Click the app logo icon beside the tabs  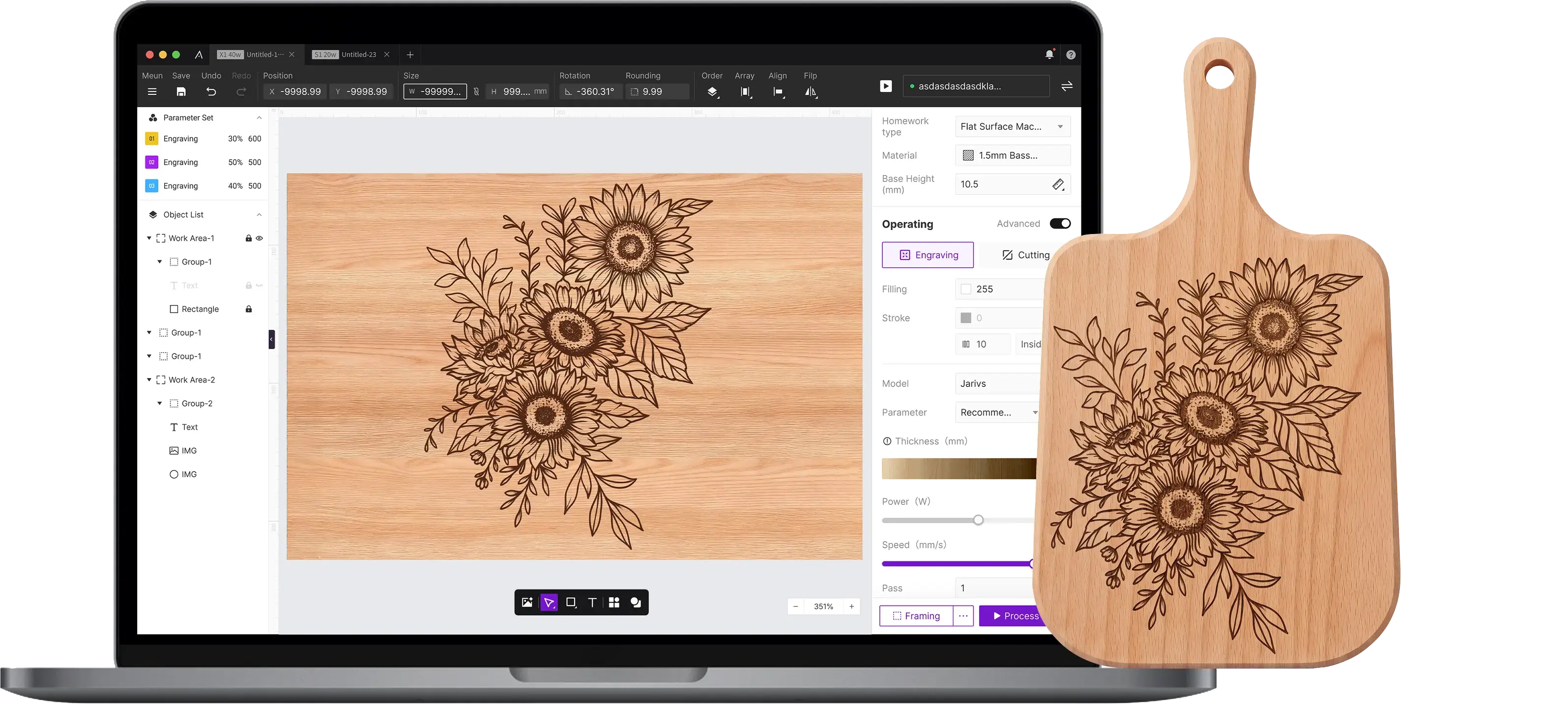click(x=199, y=55)
